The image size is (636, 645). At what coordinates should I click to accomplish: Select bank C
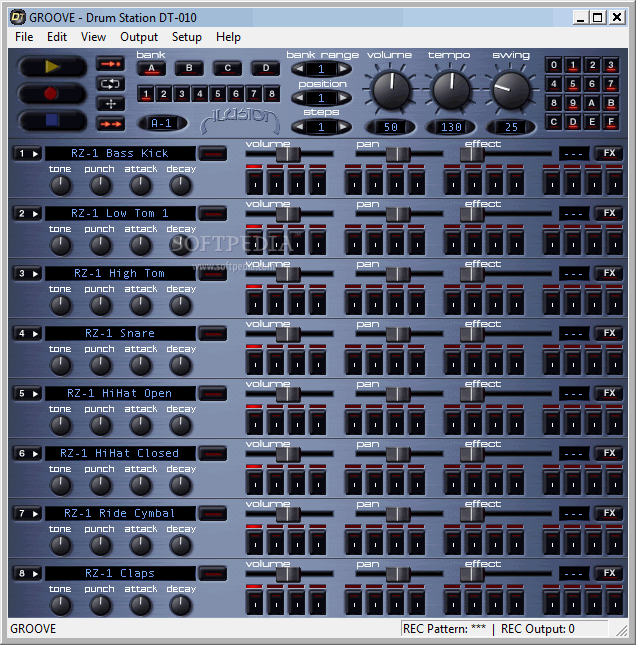pos(227,68)
